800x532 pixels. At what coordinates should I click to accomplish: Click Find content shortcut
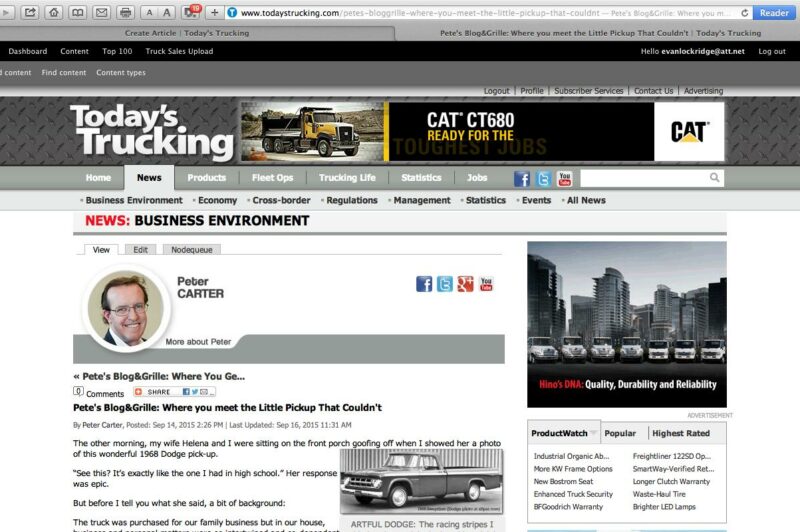point(64,72)
